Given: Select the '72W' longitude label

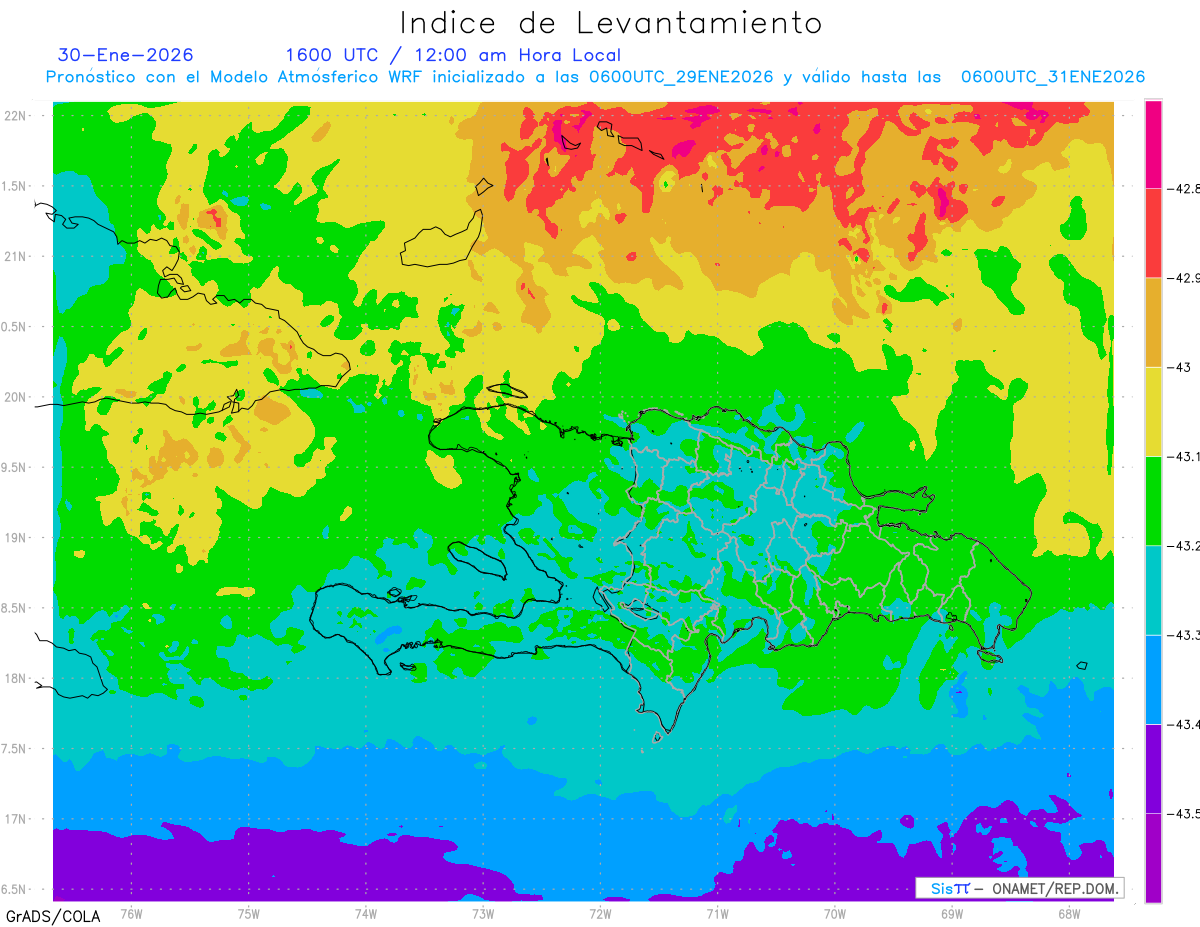Looking at the screenshot, I should pos(600,913).
